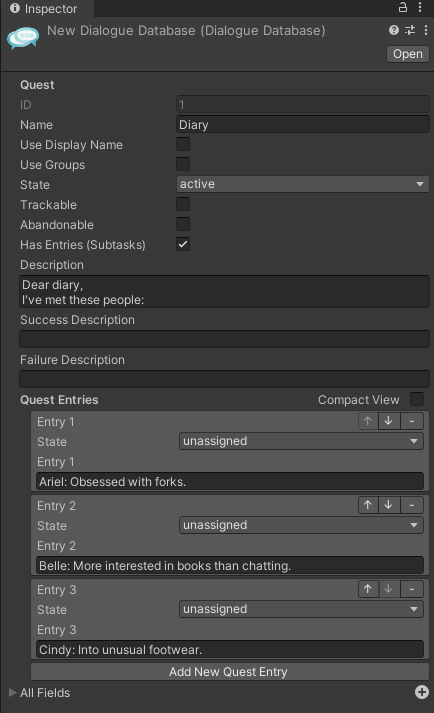
Task: Add a field via plus icon
Action: tap(422, 692)
